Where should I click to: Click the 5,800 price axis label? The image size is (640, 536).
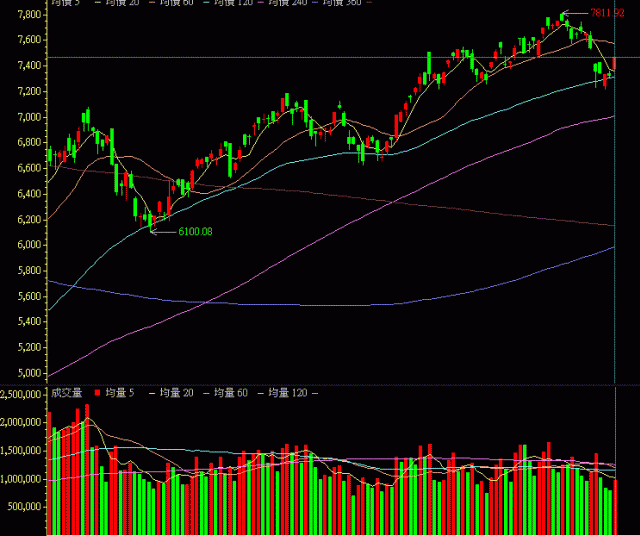point(29,271)
